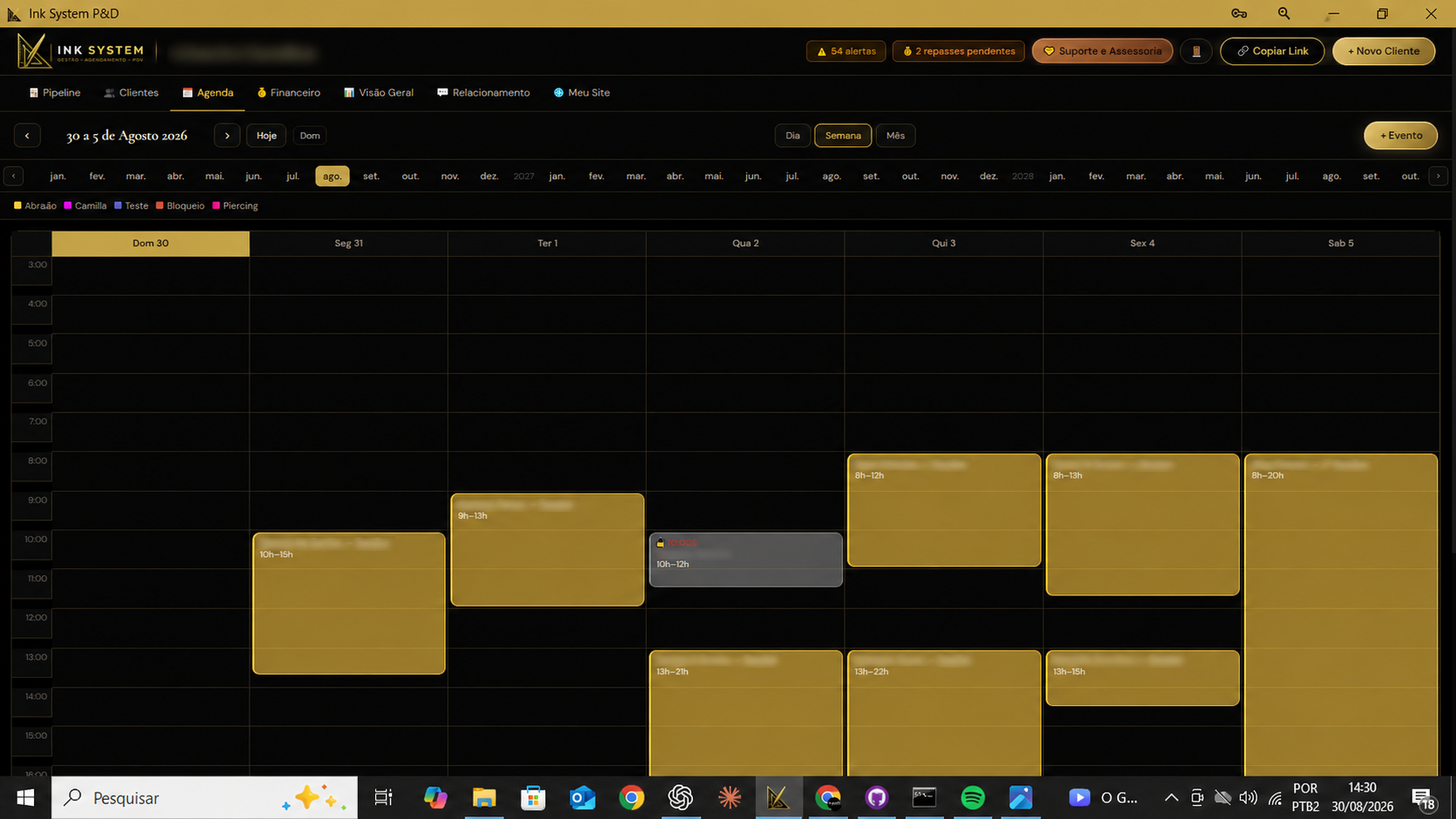This screenshot has width=1456, height=819.
Task: Select the highlighted ago. month chip
Action: tap(332, 176)
